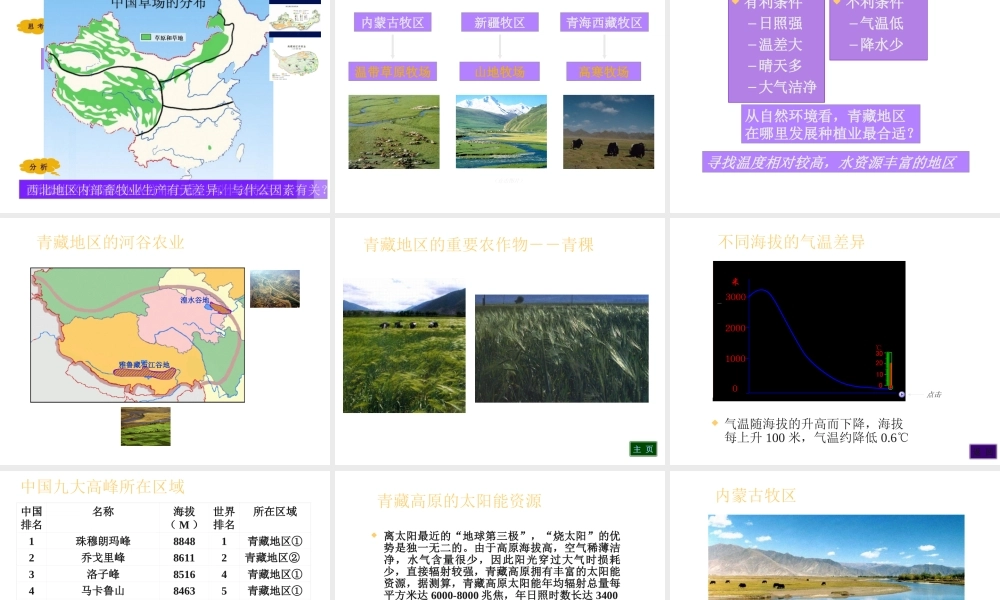Click the text 降水少
1000x600 pixels.
881,45
